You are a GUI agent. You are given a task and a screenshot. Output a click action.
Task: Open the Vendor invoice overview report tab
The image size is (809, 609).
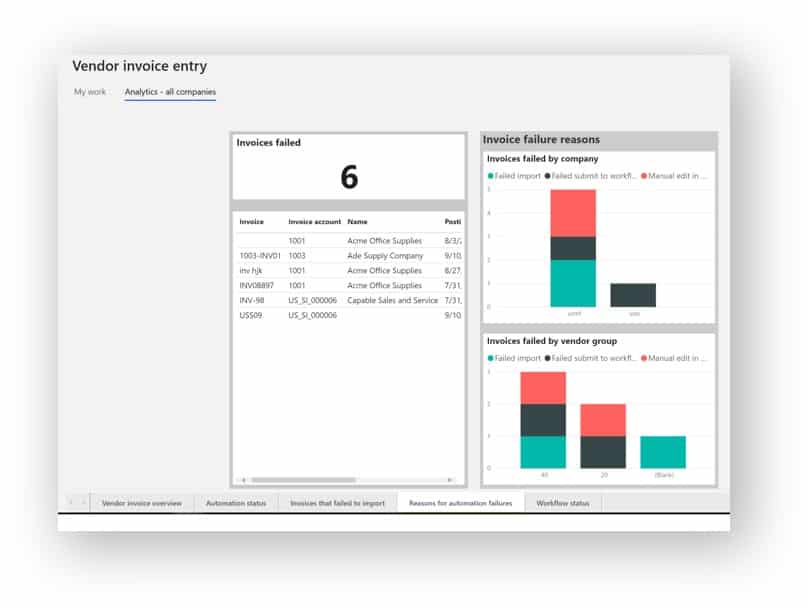(x=141, y=503)
